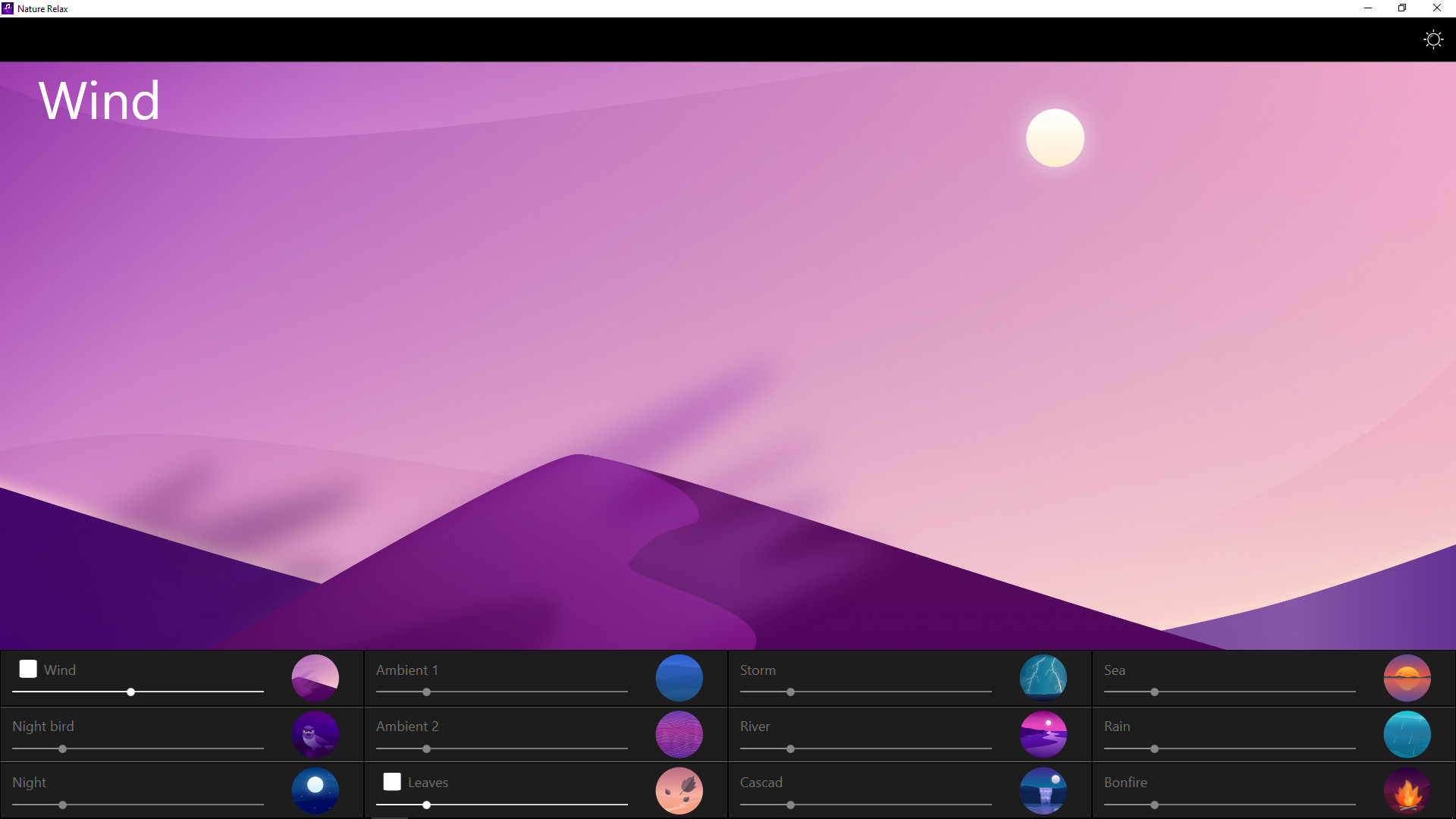Image resolution: width=1456 pixels, height=819 pixels.
Task: Select the Rain icon
Action: click(1407, 734)
